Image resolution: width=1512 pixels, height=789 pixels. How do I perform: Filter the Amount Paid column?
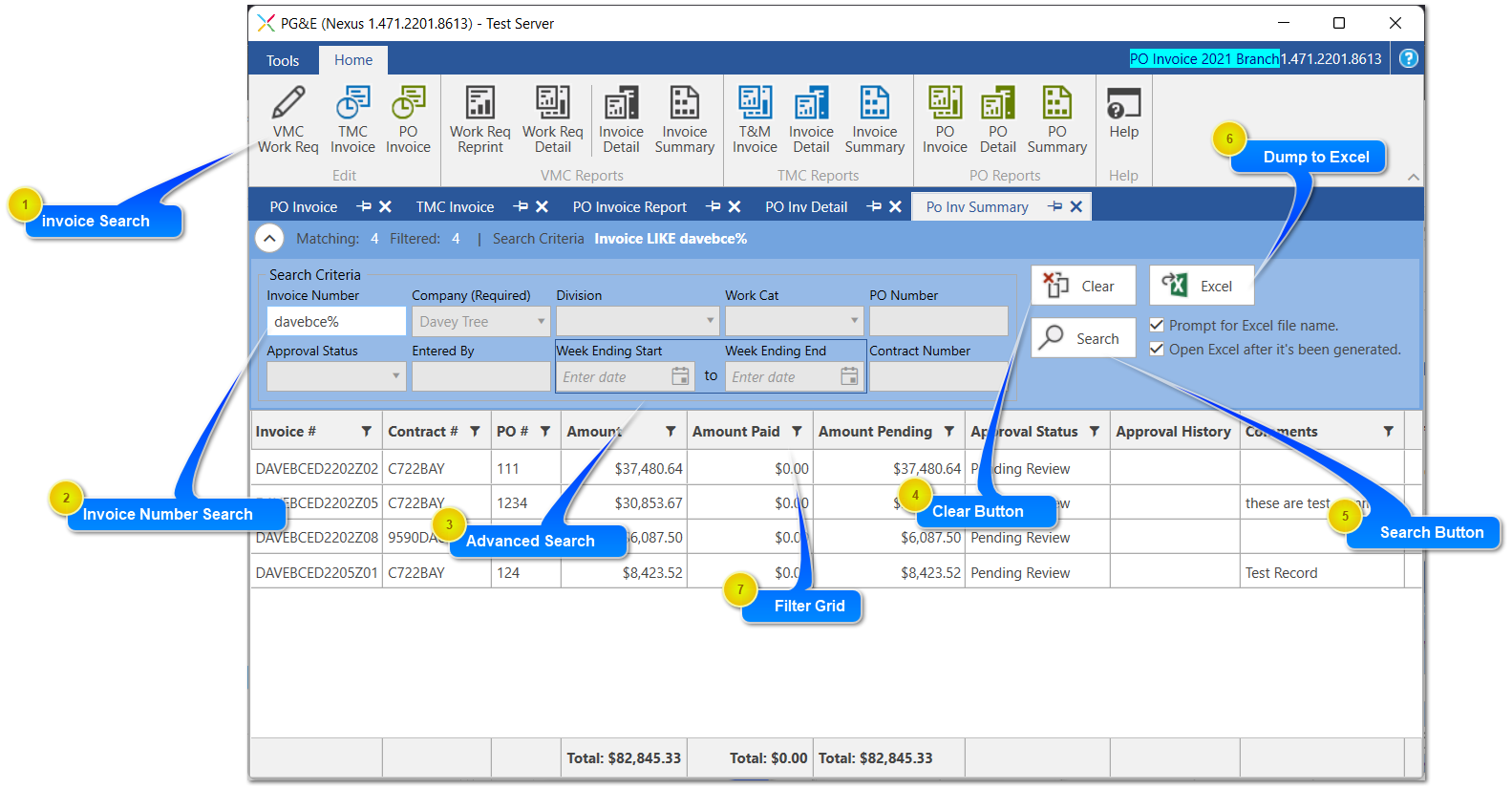[797, 432]
